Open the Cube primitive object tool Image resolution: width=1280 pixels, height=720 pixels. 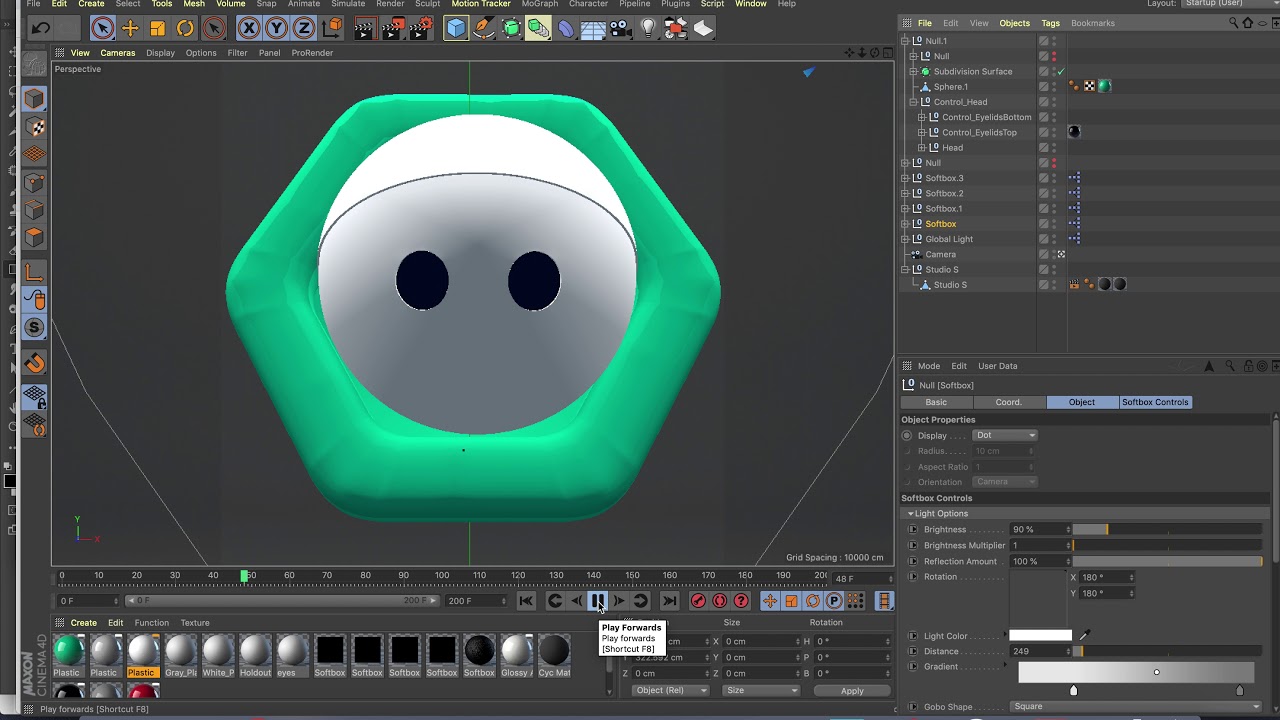pyautogui.click(x=456, y=29)
